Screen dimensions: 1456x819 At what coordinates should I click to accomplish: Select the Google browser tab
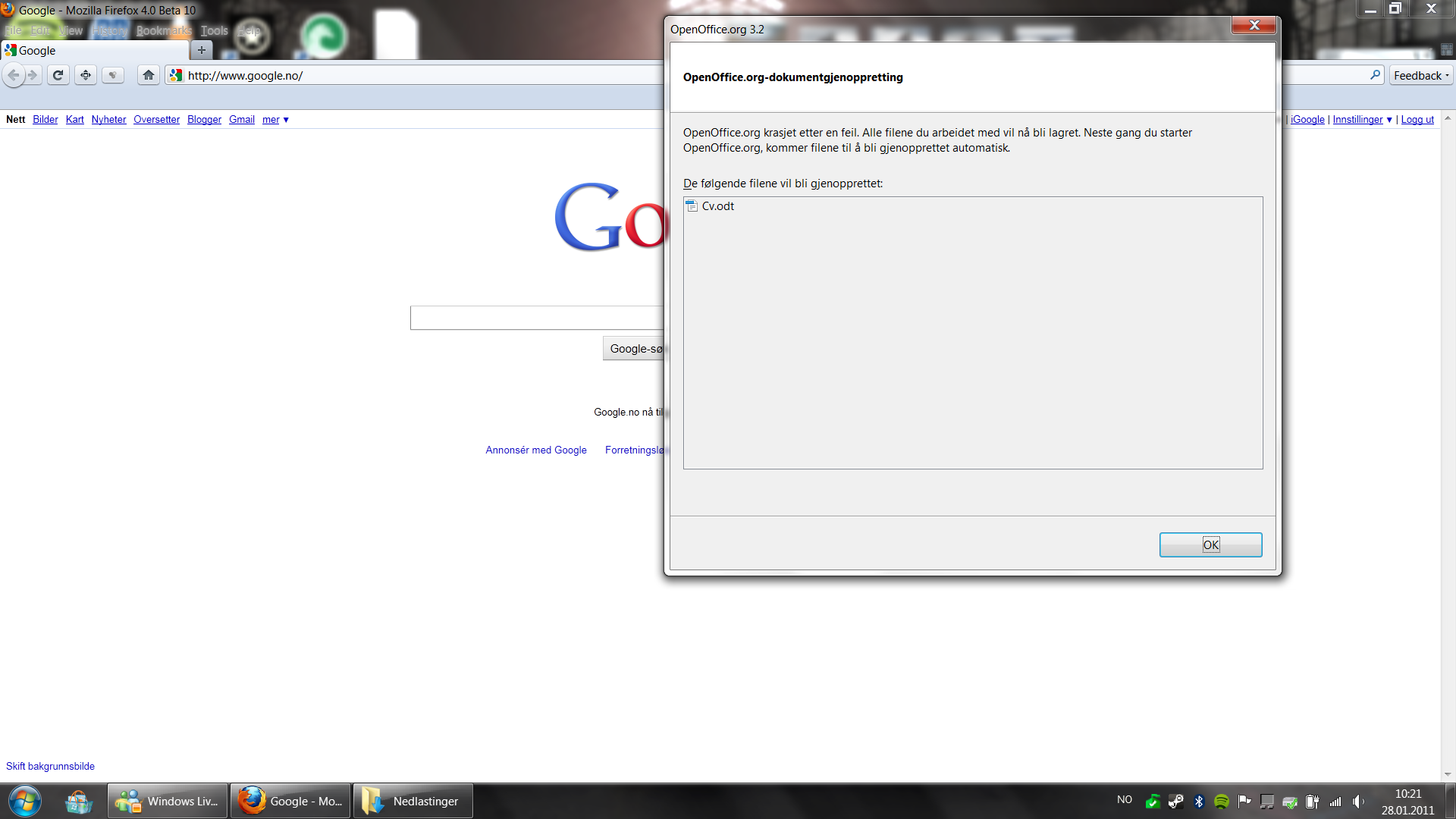[x=95, y=51]
